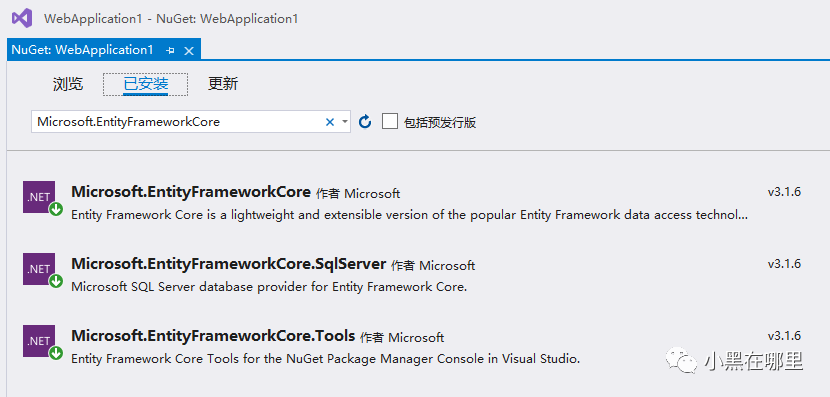
Task: Switch to the 浏览 tab
Action: [68, 84]
